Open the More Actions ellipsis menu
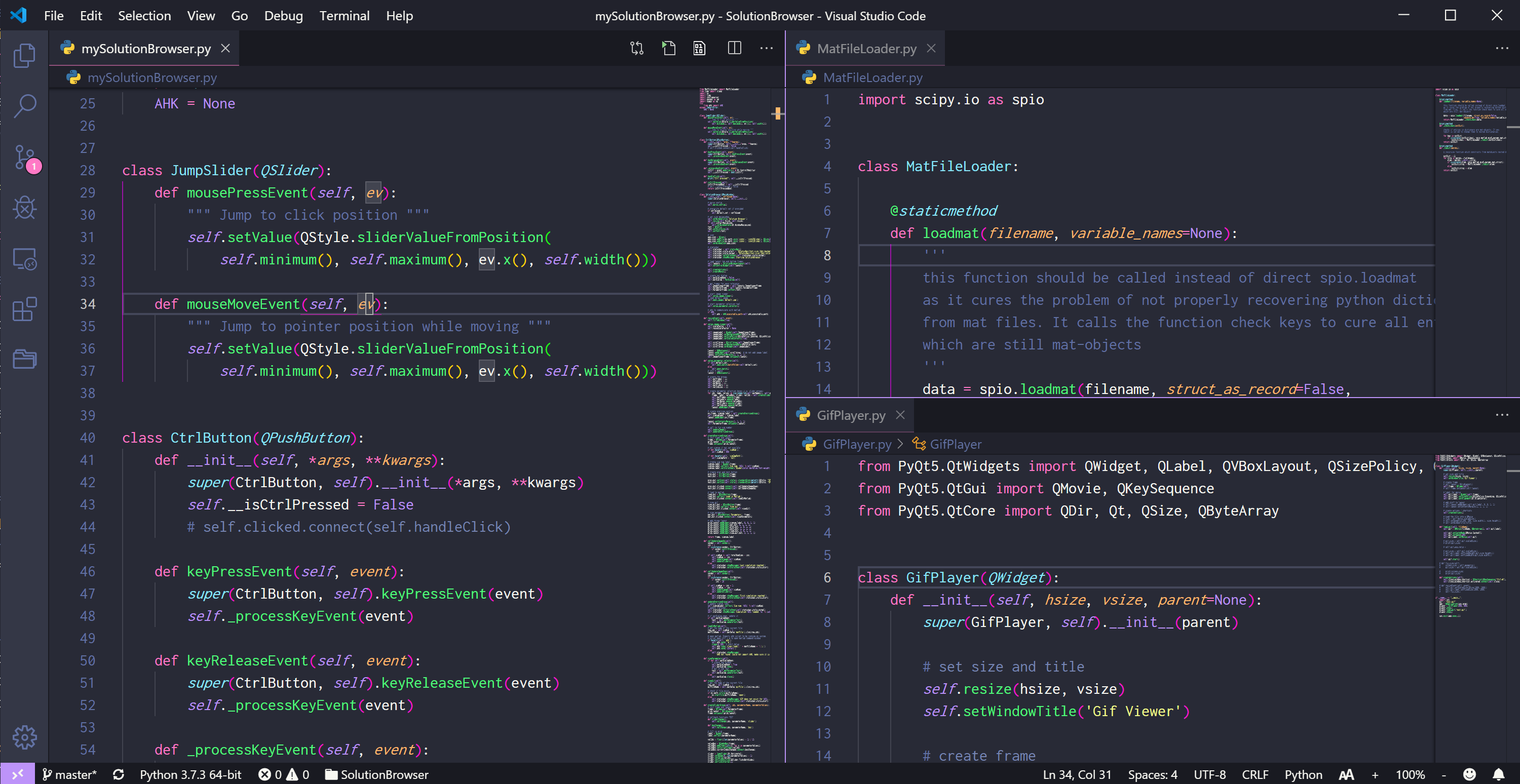1520x784 pixels. (x=766, y=49)
